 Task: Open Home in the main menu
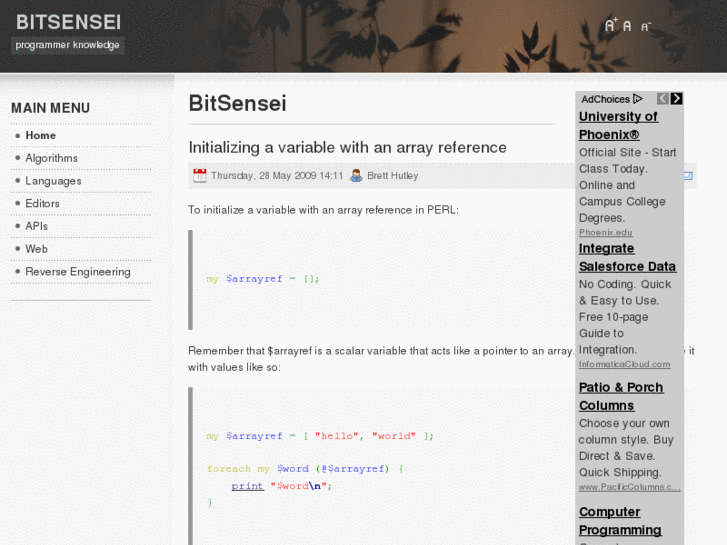pyautogui.click(x=40, y=135)
